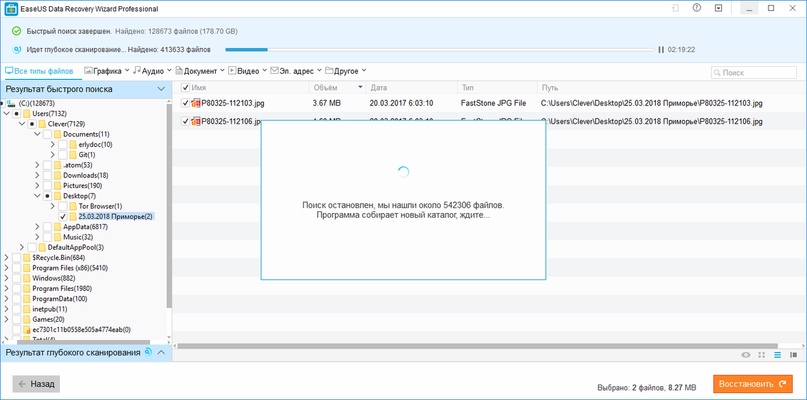Click the EaseUS app logo icon
807x400 pixels.
pos(11,10)
